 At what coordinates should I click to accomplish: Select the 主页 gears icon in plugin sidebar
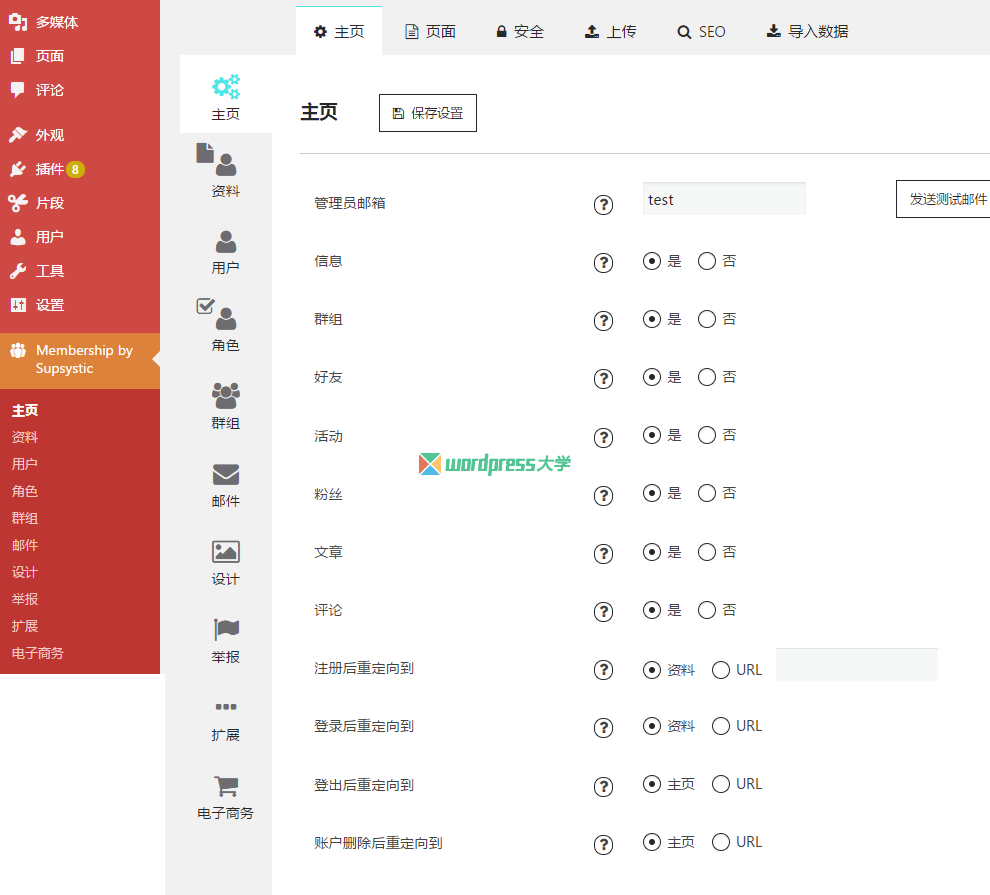[225, 86]
